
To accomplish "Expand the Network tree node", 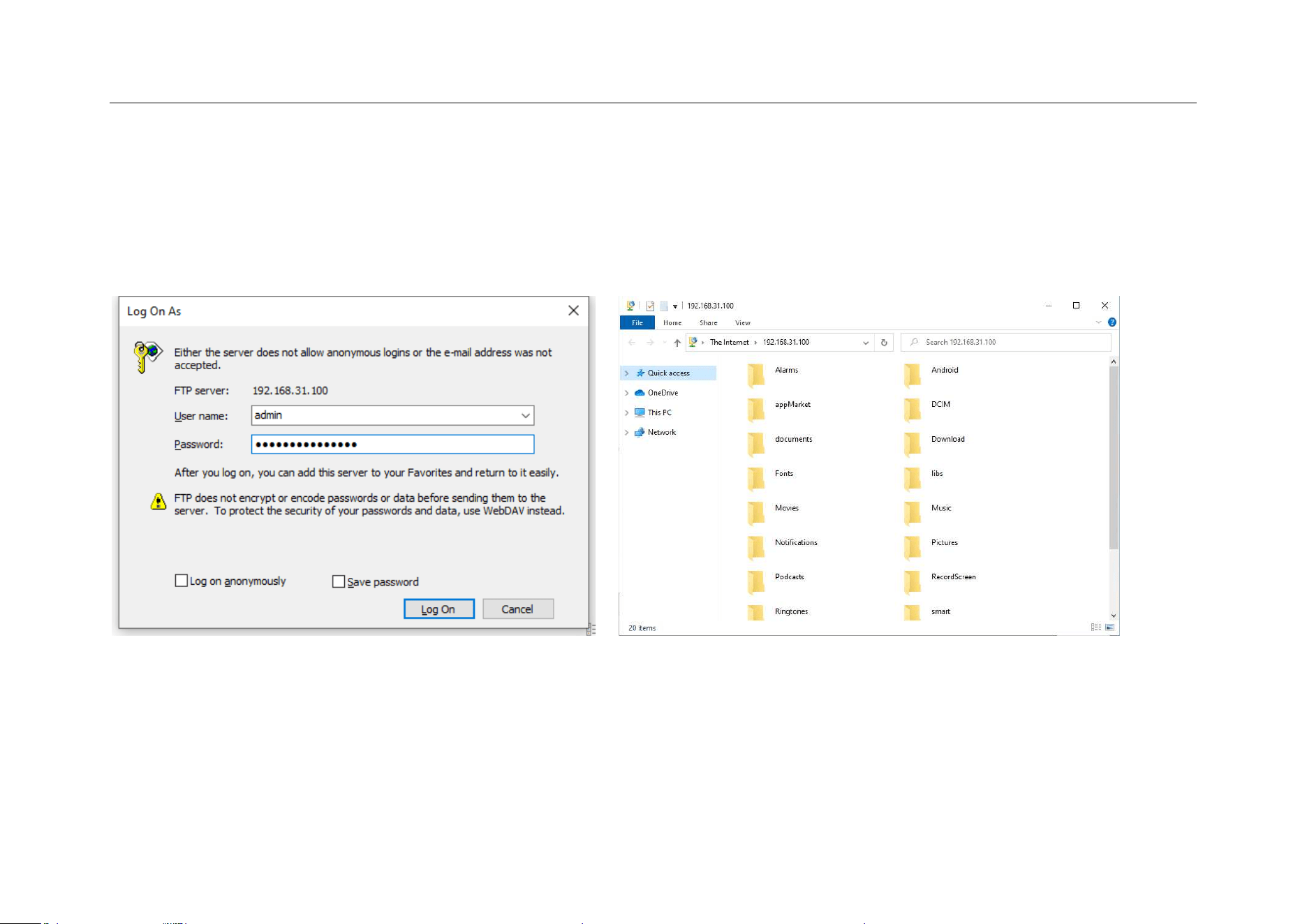I will (x=626, y=433).
